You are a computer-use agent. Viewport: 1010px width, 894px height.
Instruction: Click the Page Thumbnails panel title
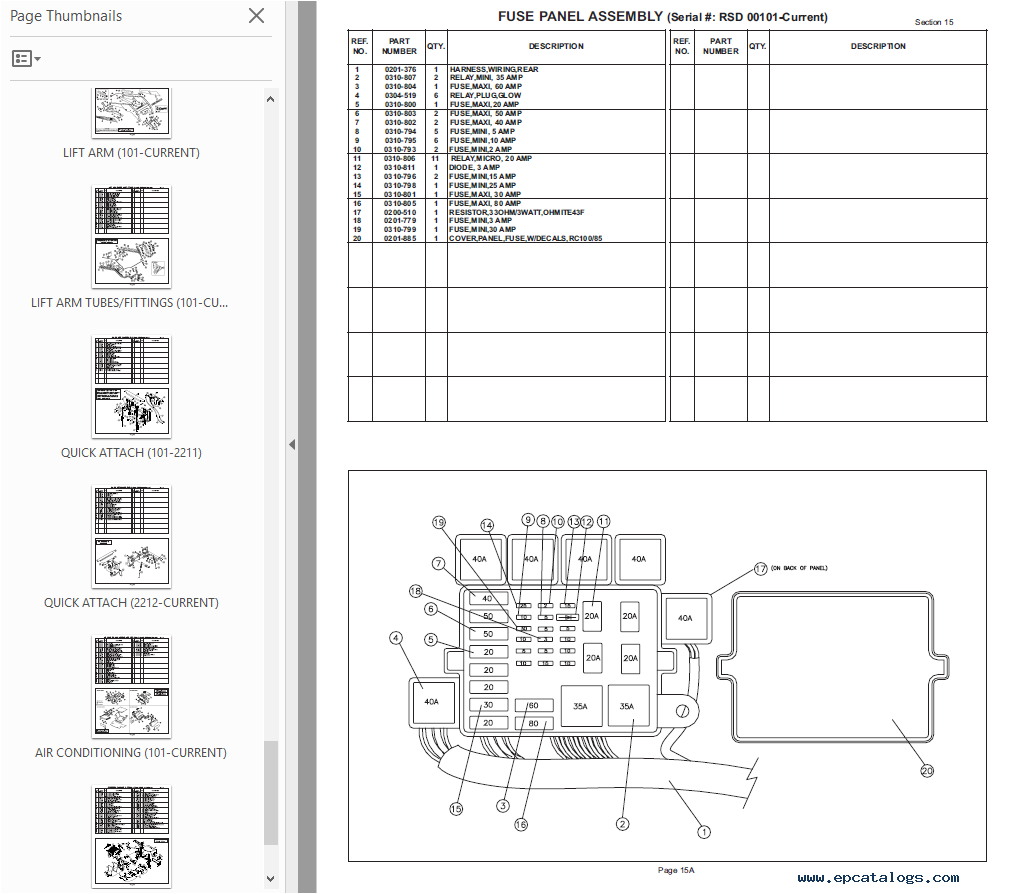click(66, 16)
